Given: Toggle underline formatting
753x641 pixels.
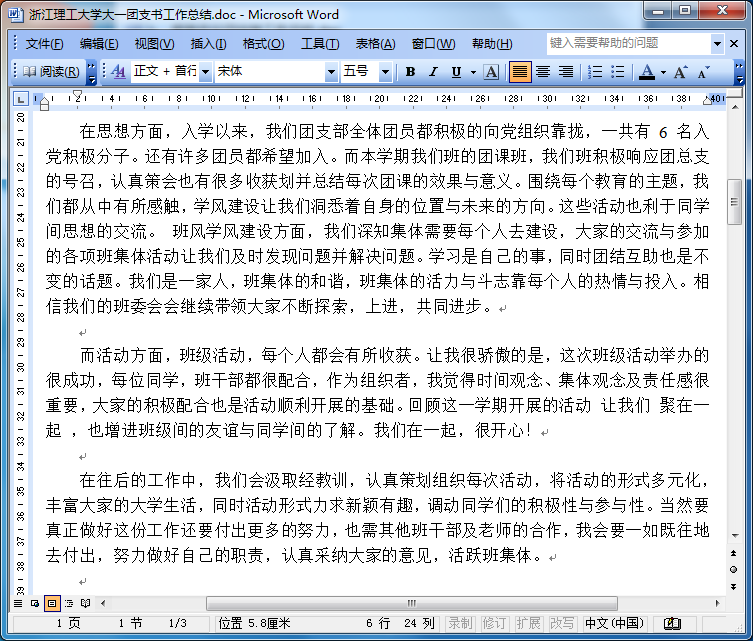Looking at the screenshot, I should click(456, 72).
